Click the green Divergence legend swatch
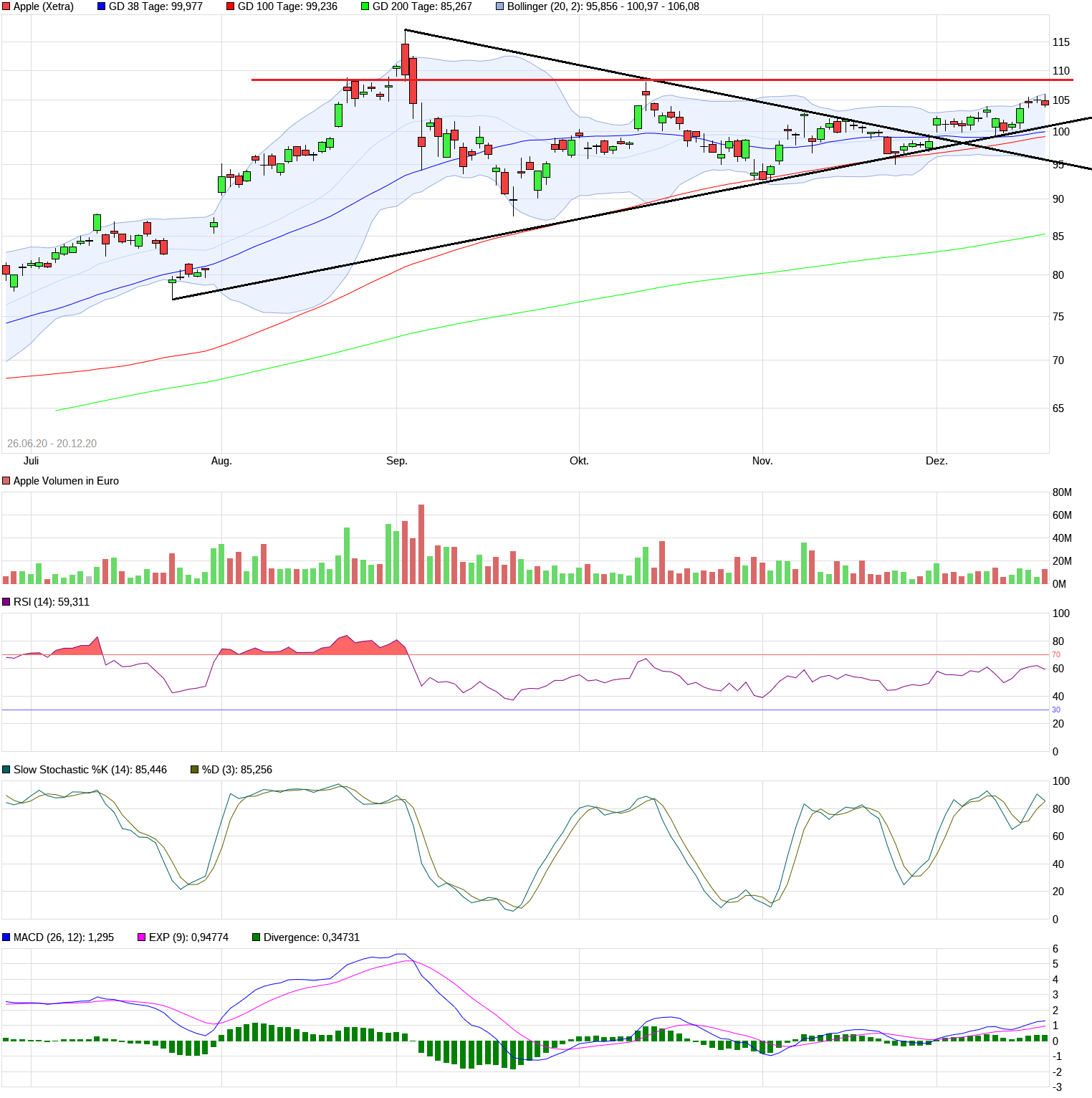This screenshot has width=1092, height=1098. [256, 937]
